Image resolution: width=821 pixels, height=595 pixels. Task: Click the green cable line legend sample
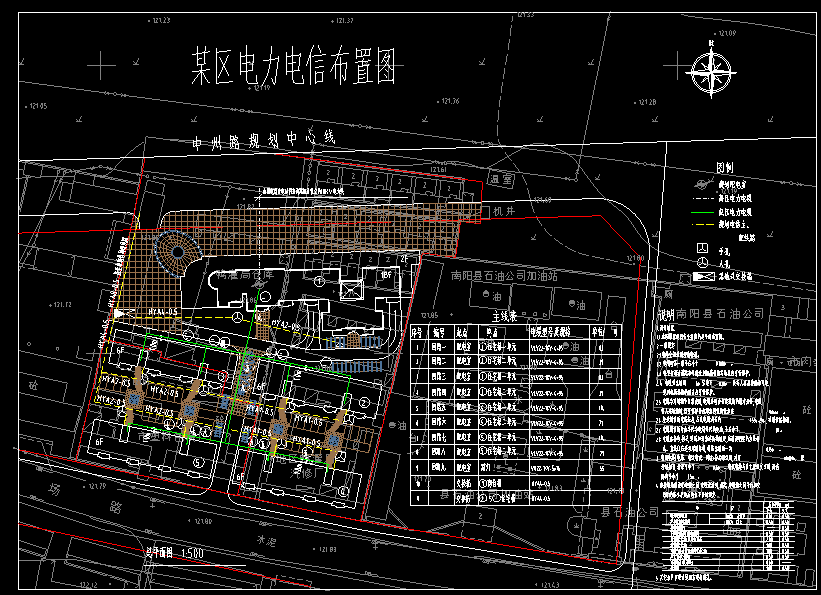tap(703, 213)
